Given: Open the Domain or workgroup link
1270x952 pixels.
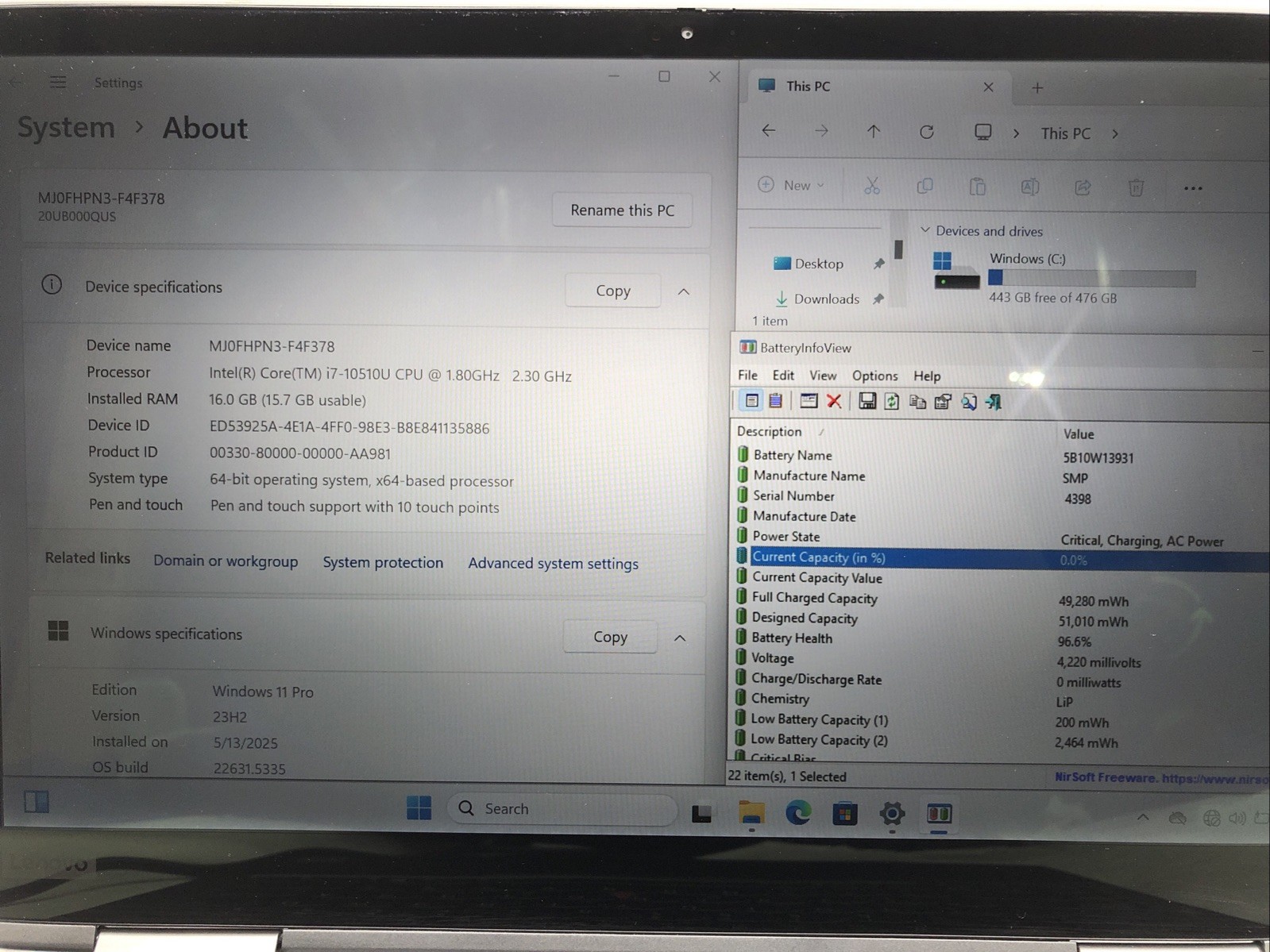Looking at the screenshot, I should (x=226, y=561).
